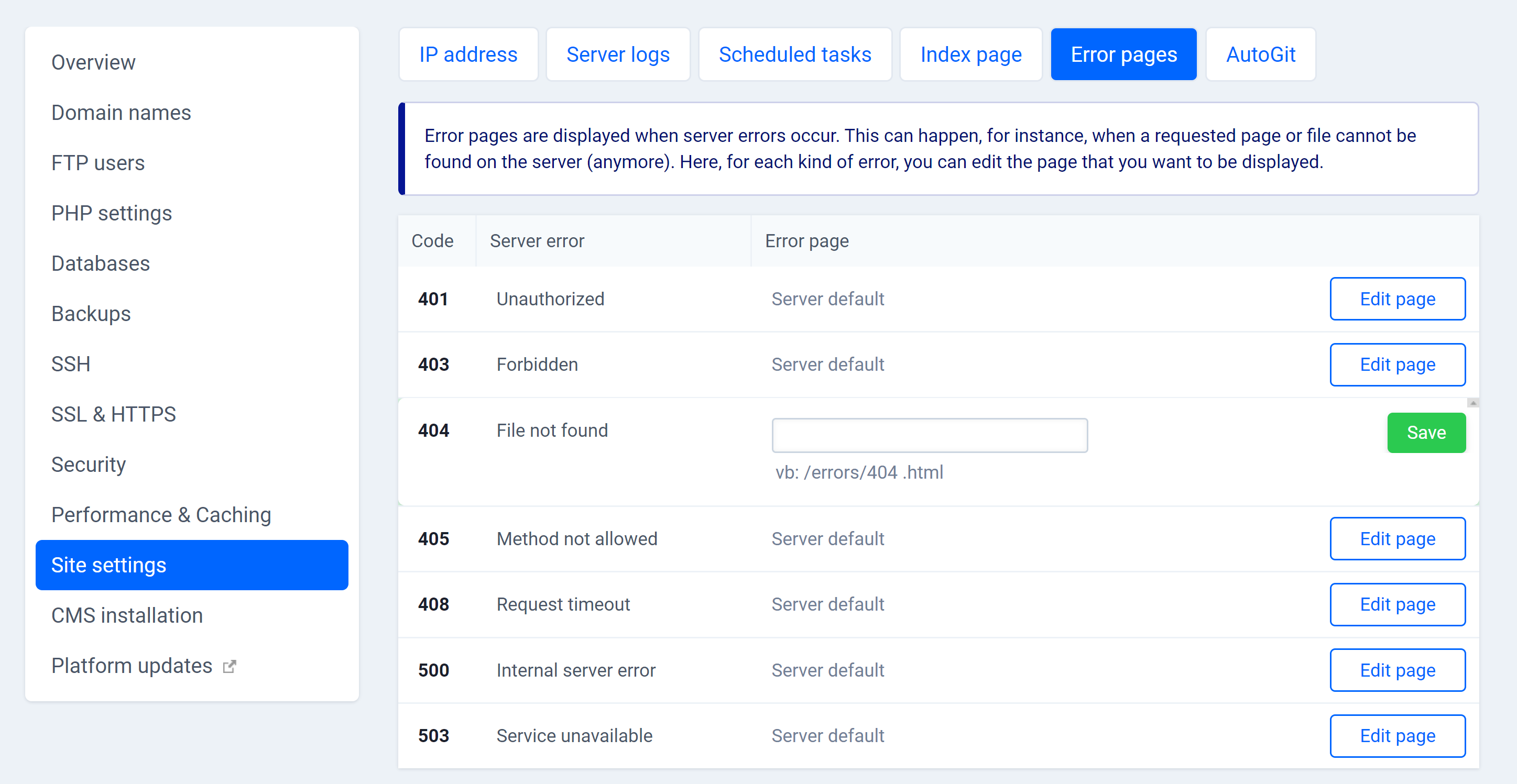The height and width of the screenshot is (784, 1517).
Task: View the Scheduled tasks tab
Action: pos(795,53)
